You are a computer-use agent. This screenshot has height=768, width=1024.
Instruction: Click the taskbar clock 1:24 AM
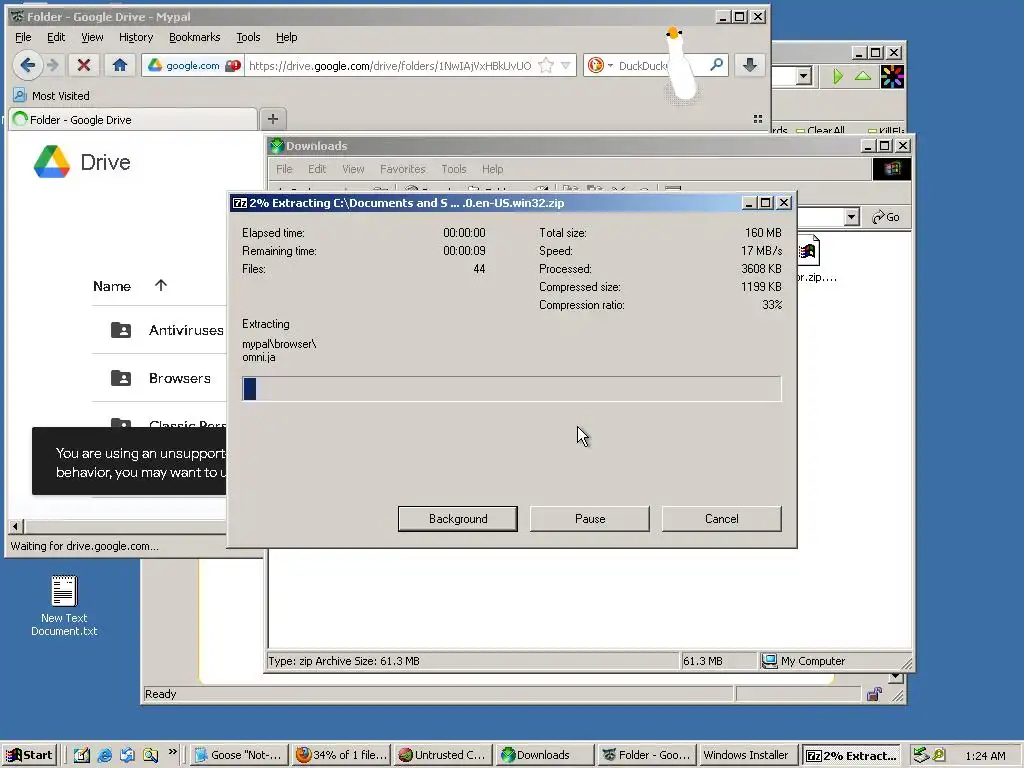(985, 756)
